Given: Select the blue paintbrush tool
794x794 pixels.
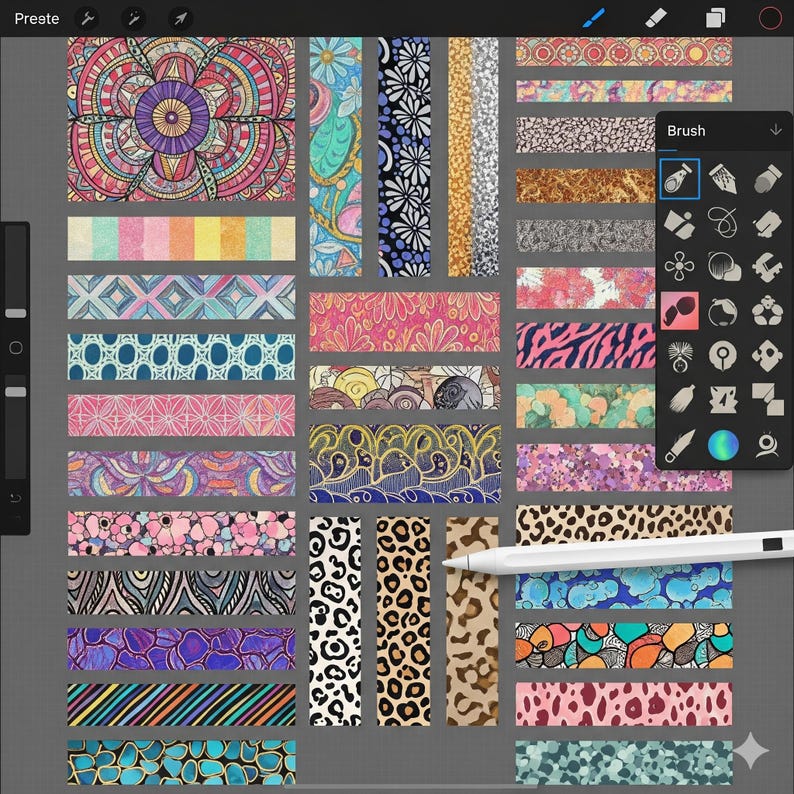Looking at the screenshot, I should click(593, 18).
